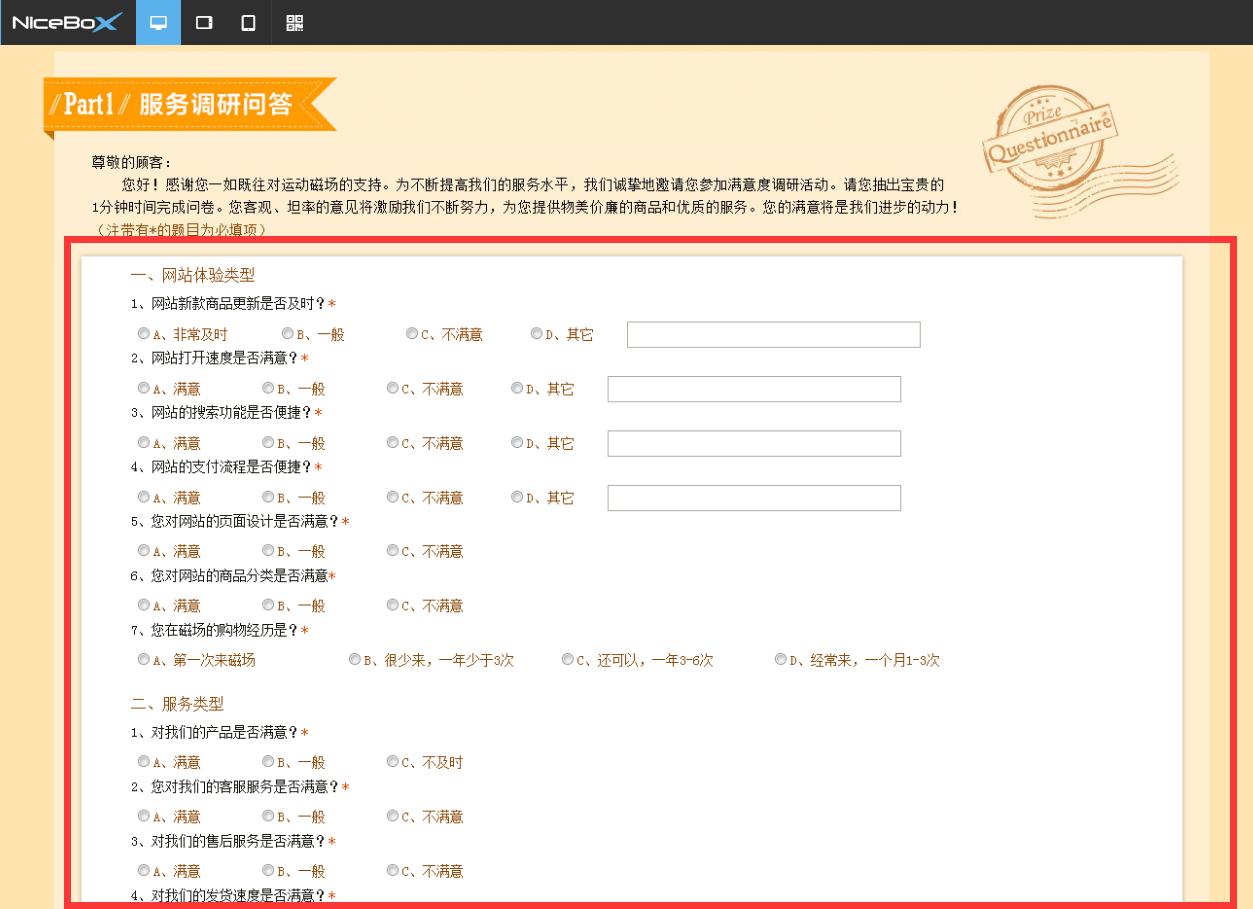Image resolution: width=1253 pixels, height=909 pixels.
Task: Select "A、非常及时" for question 1
Action: click(x=143, y=334)
